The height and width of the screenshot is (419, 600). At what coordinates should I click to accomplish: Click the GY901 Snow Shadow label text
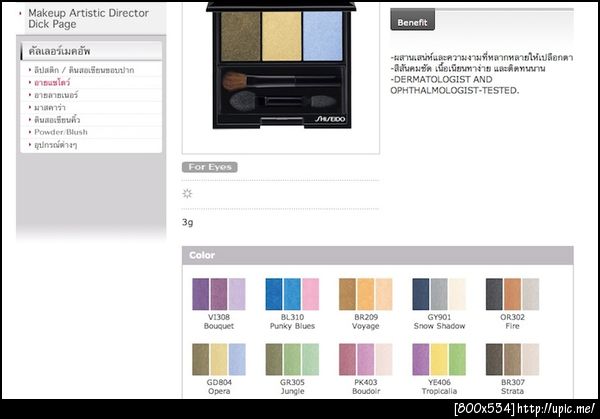(x=439, y=321)
